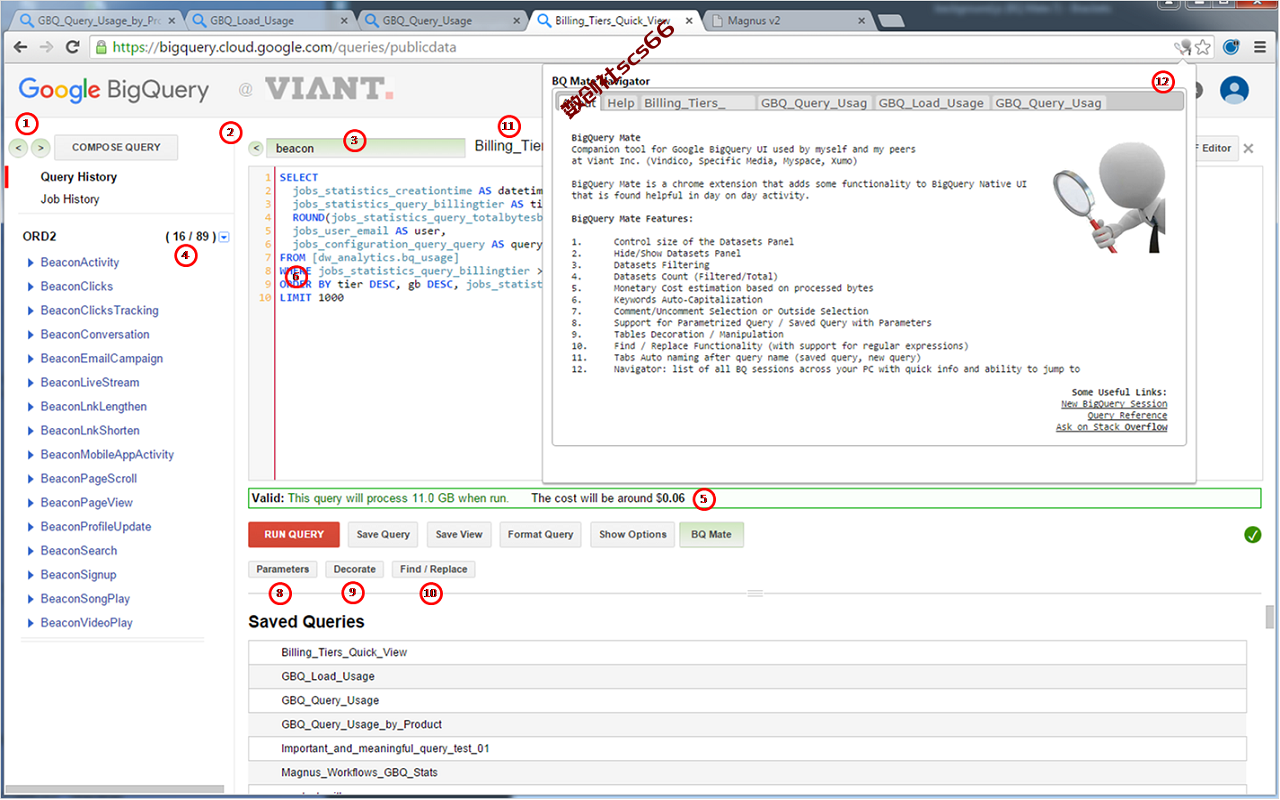The height and width of the screenshot is (800, 1280).
Task: Open Help tab in BQ Mate Navigator
Action: tap(621, 103)
